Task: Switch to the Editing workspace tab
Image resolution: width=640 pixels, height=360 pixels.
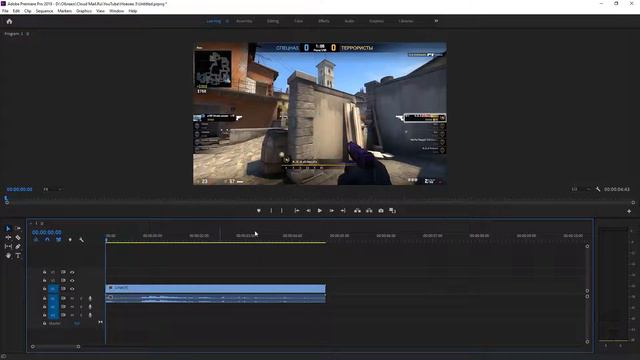Action: (x=273, y=21)
